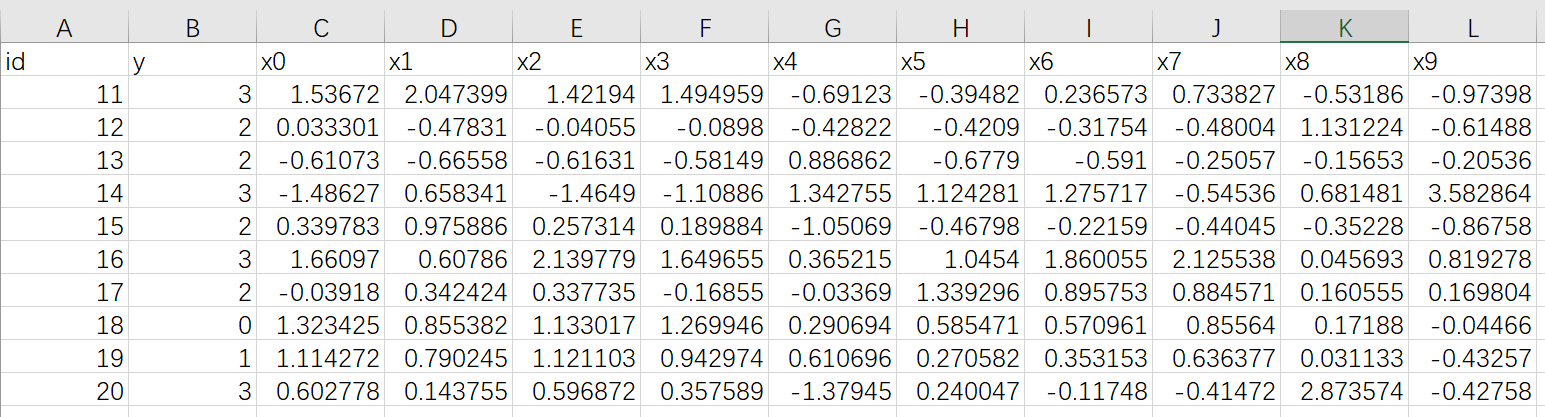Select the cell containing -0.0898
1545x417 pixels.
click(x=705, y=128)
